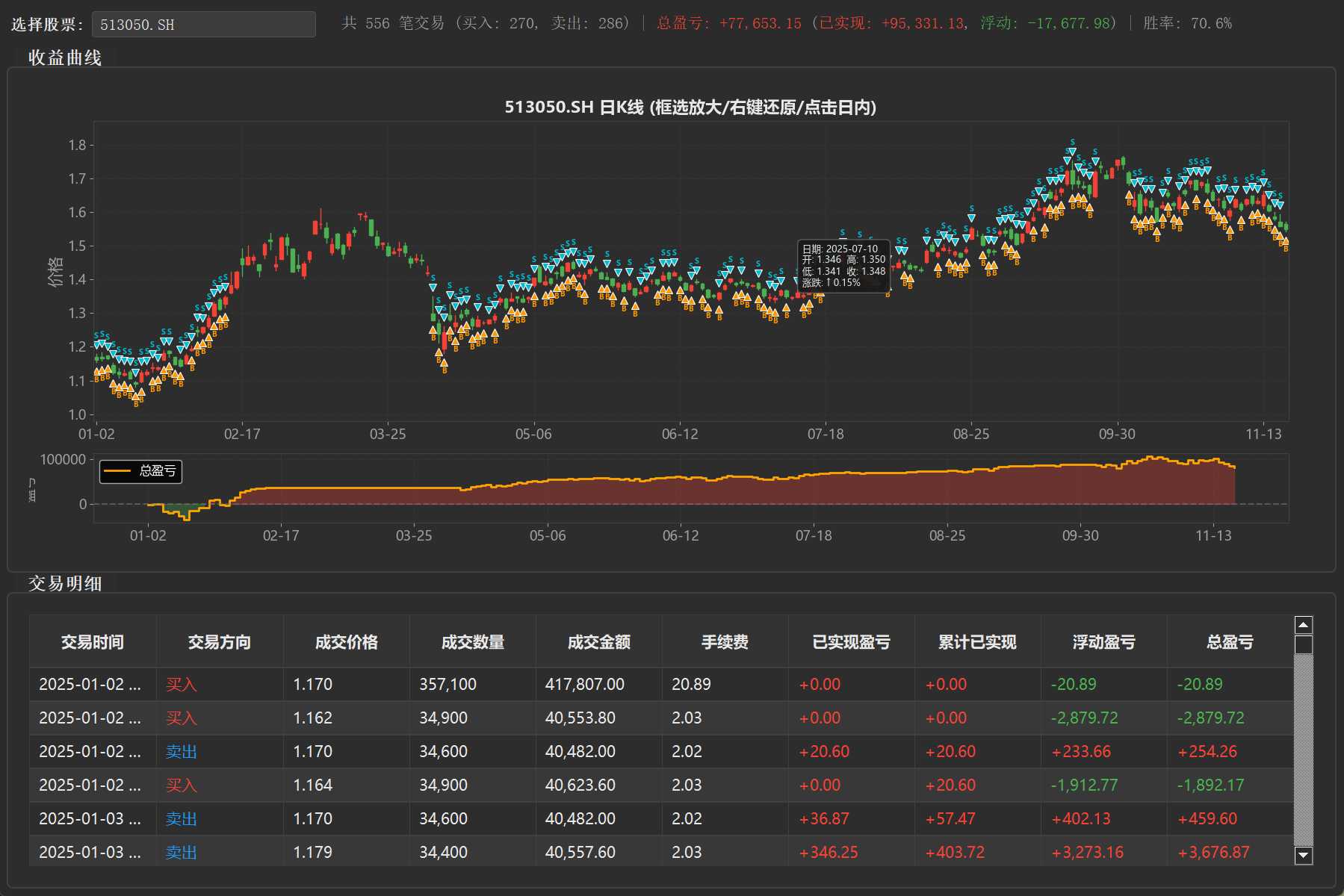The width and height of the screenshot is (1344, 896).
Task: Click the 2025-07-10 candlestick tooltip box
Action: (843, 266)
